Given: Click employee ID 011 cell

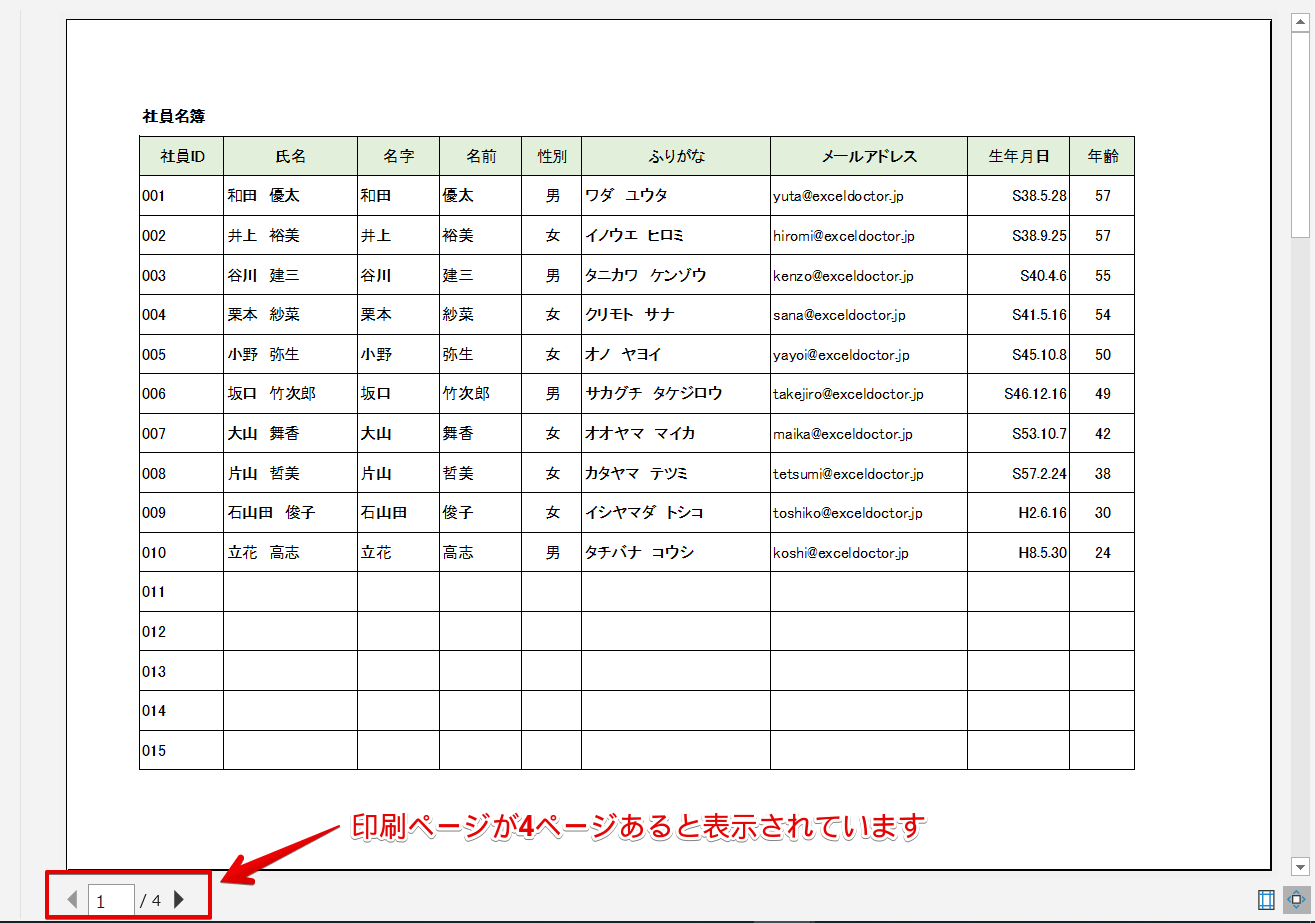Looking at the screenshot, I should point(182,592).
